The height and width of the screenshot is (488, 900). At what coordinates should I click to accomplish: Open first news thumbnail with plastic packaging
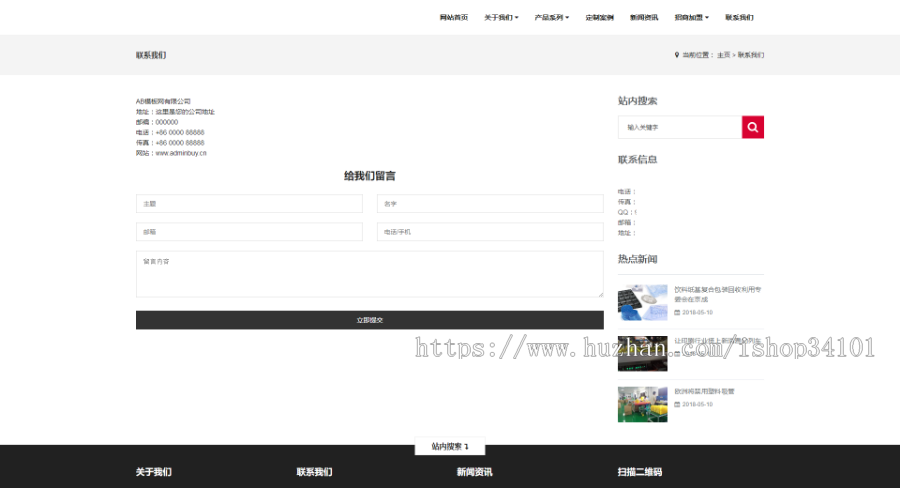(x=642, y=303)
